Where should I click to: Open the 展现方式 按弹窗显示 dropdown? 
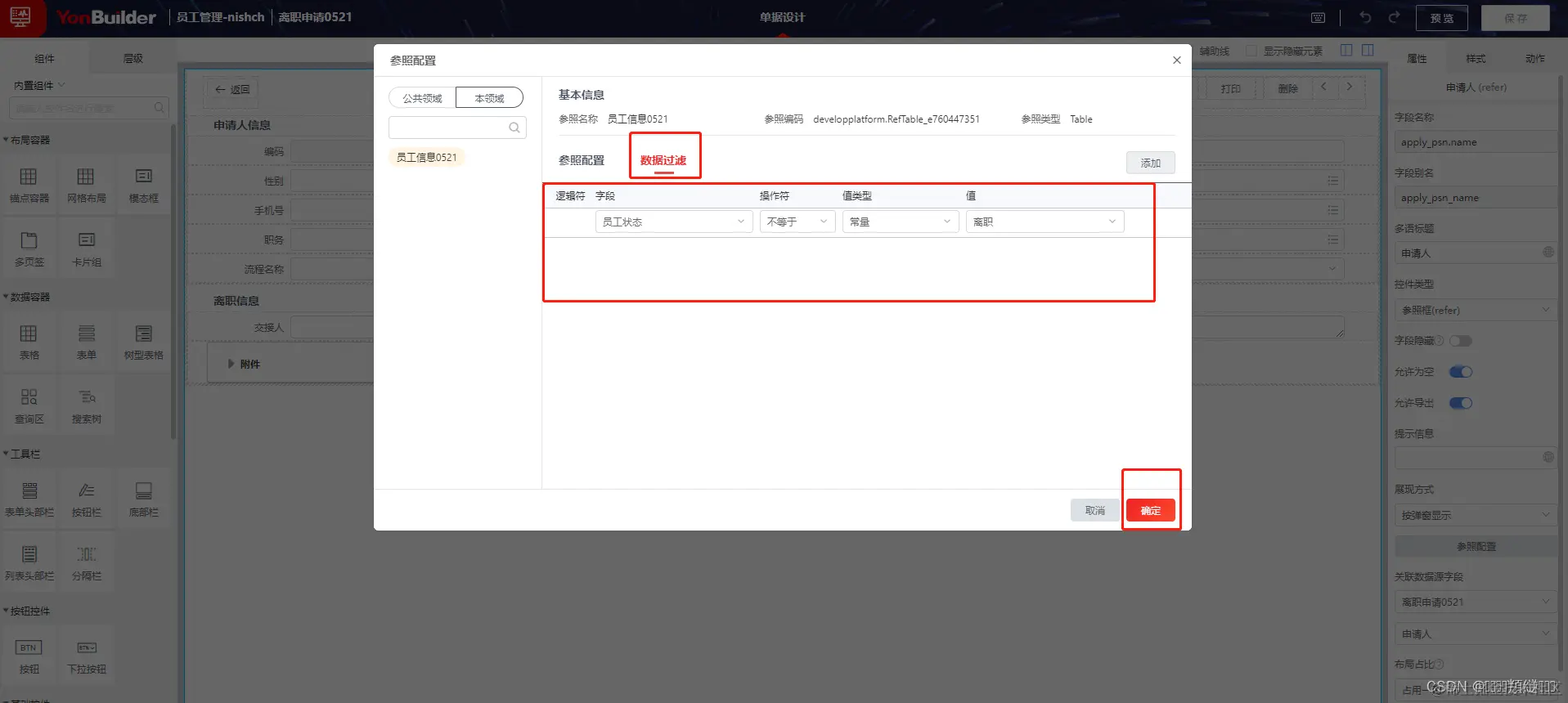click(x=1476, y=515)
